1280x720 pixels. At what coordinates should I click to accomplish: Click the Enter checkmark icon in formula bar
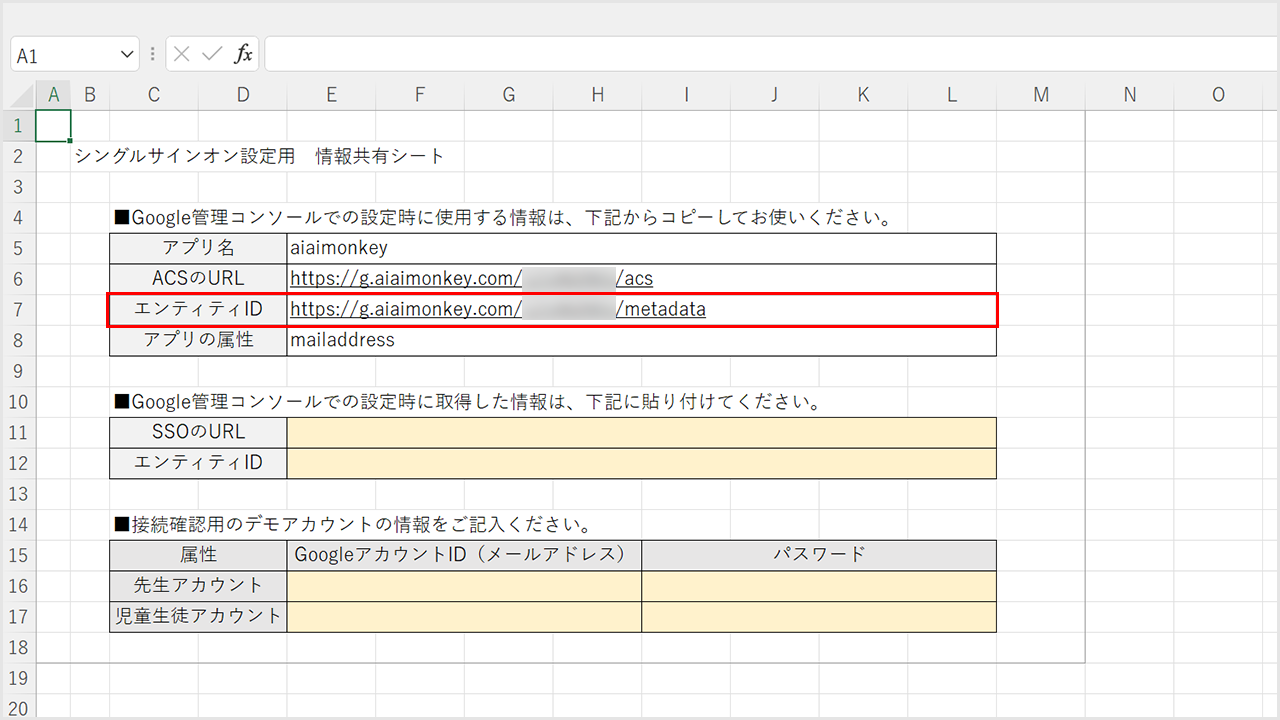(211, 55)
